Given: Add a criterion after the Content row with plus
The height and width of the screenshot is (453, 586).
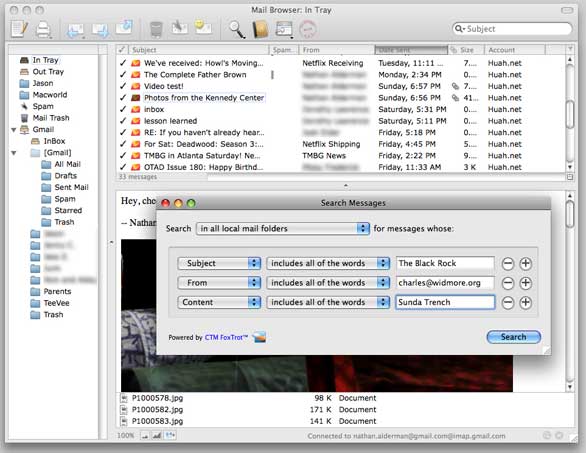Looking at the screenshot, I should pyautogui.click(x=525, y=302).
